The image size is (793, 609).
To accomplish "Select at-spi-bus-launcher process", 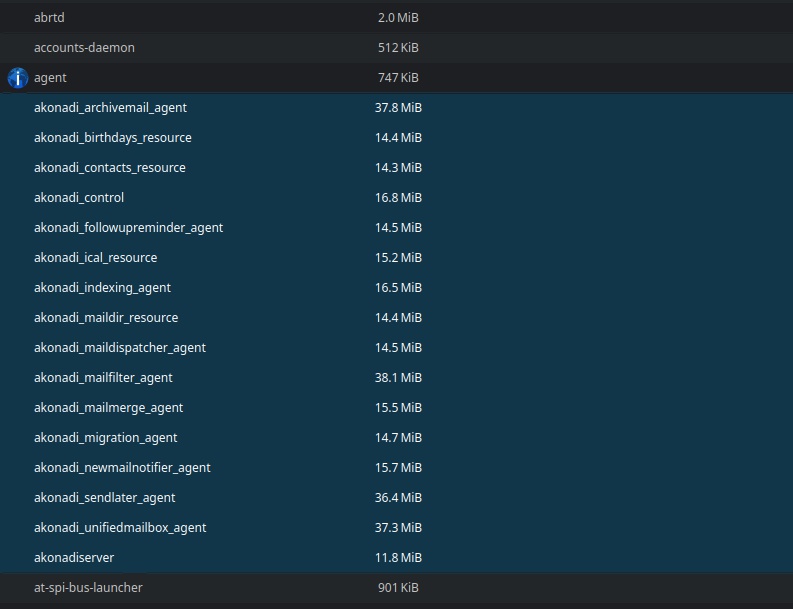I will [x=88, y=588].
